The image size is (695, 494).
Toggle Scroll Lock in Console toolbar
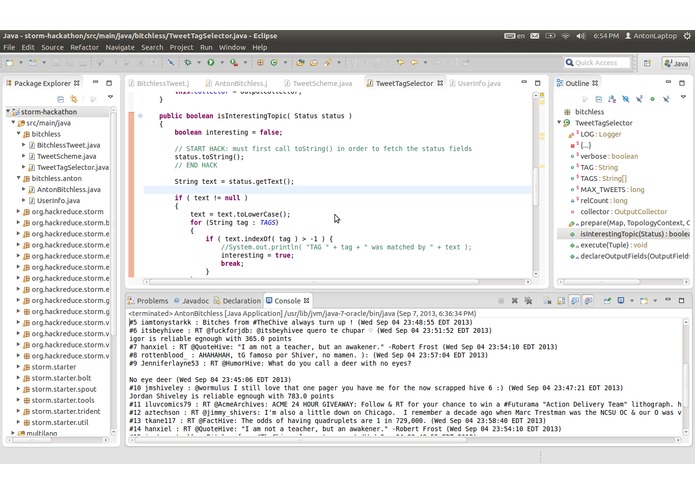click(561, 301)
